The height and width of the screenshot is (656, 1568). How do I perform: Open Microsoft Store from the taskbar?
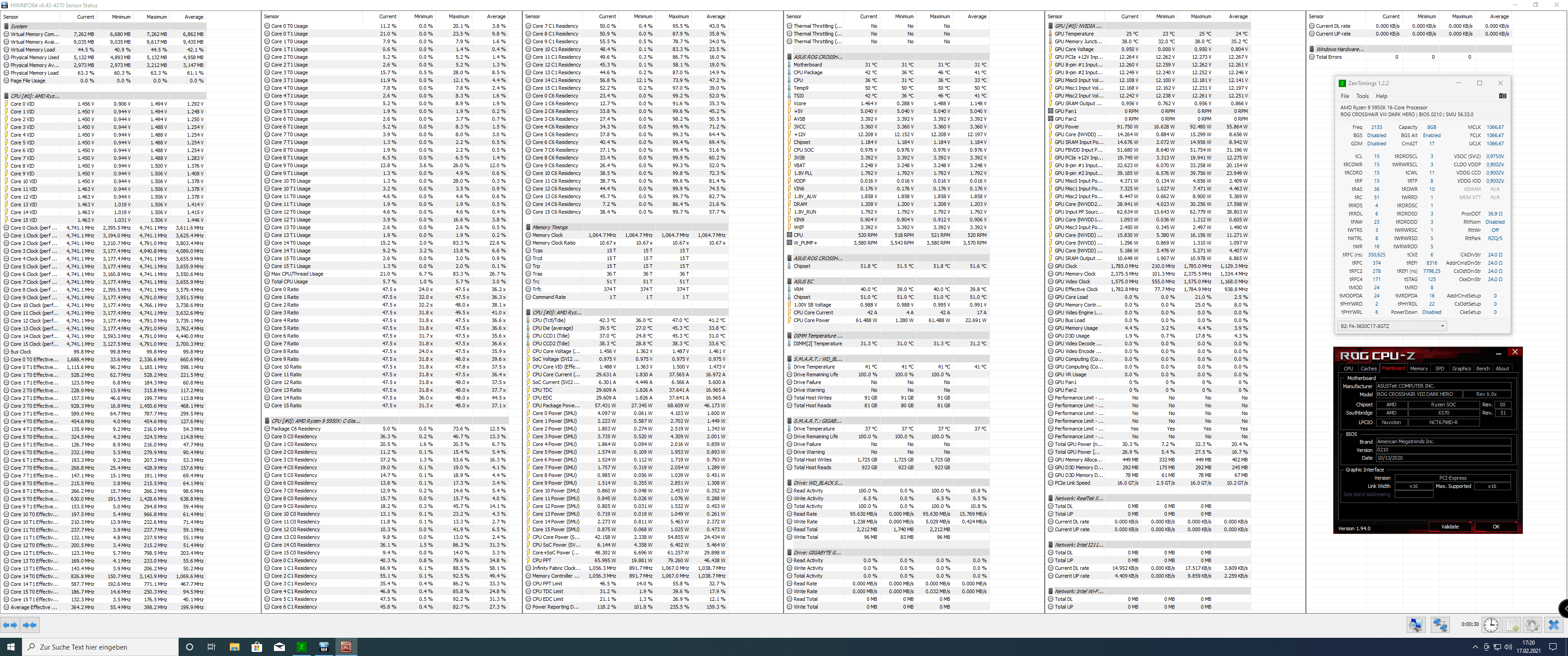click(256, 646)
